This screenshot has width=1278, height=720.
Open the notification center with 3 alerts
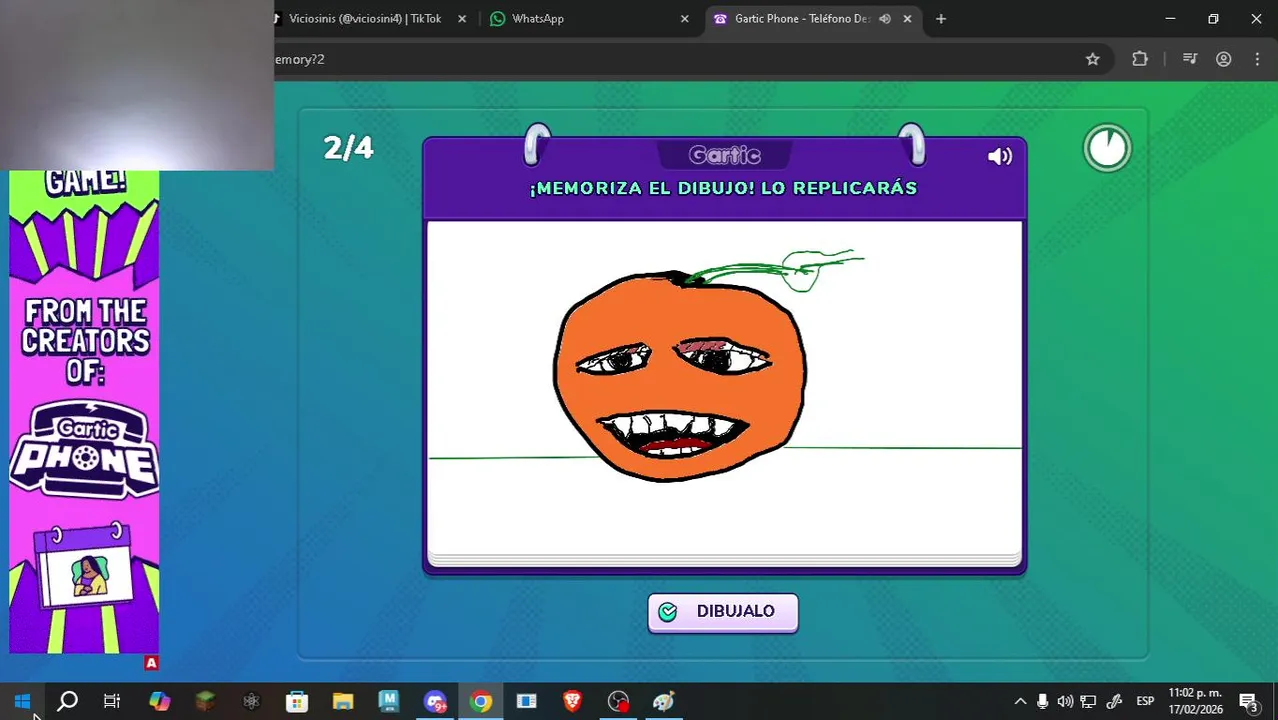pos(1248,701)
